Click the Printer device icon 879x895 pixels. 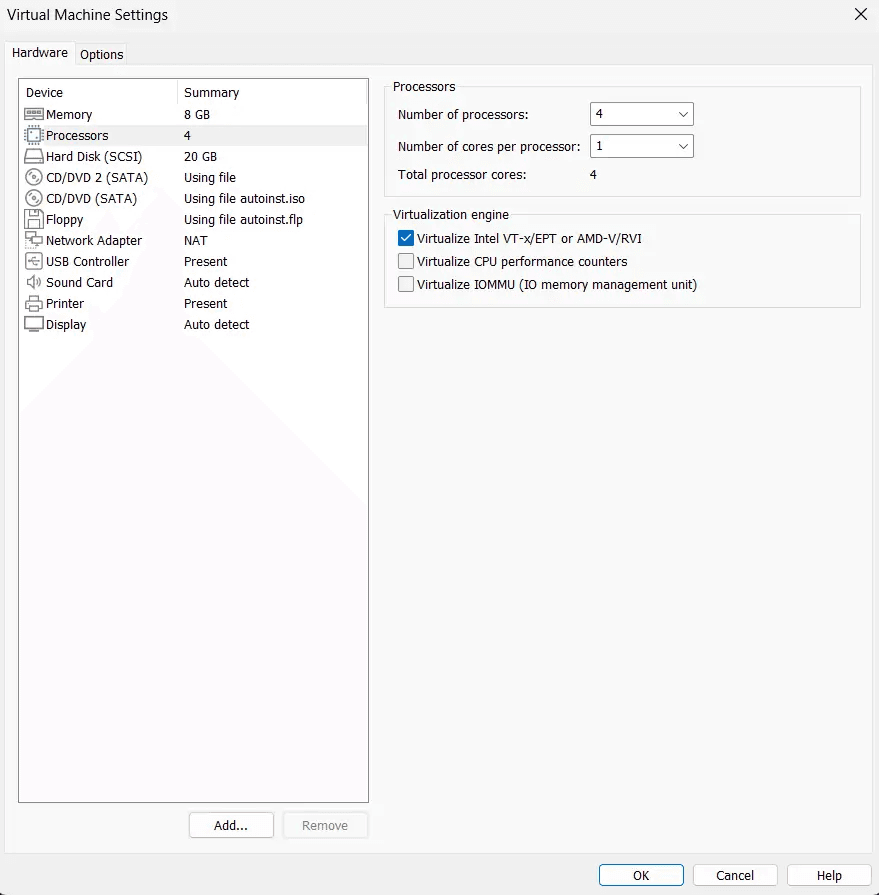34,304
